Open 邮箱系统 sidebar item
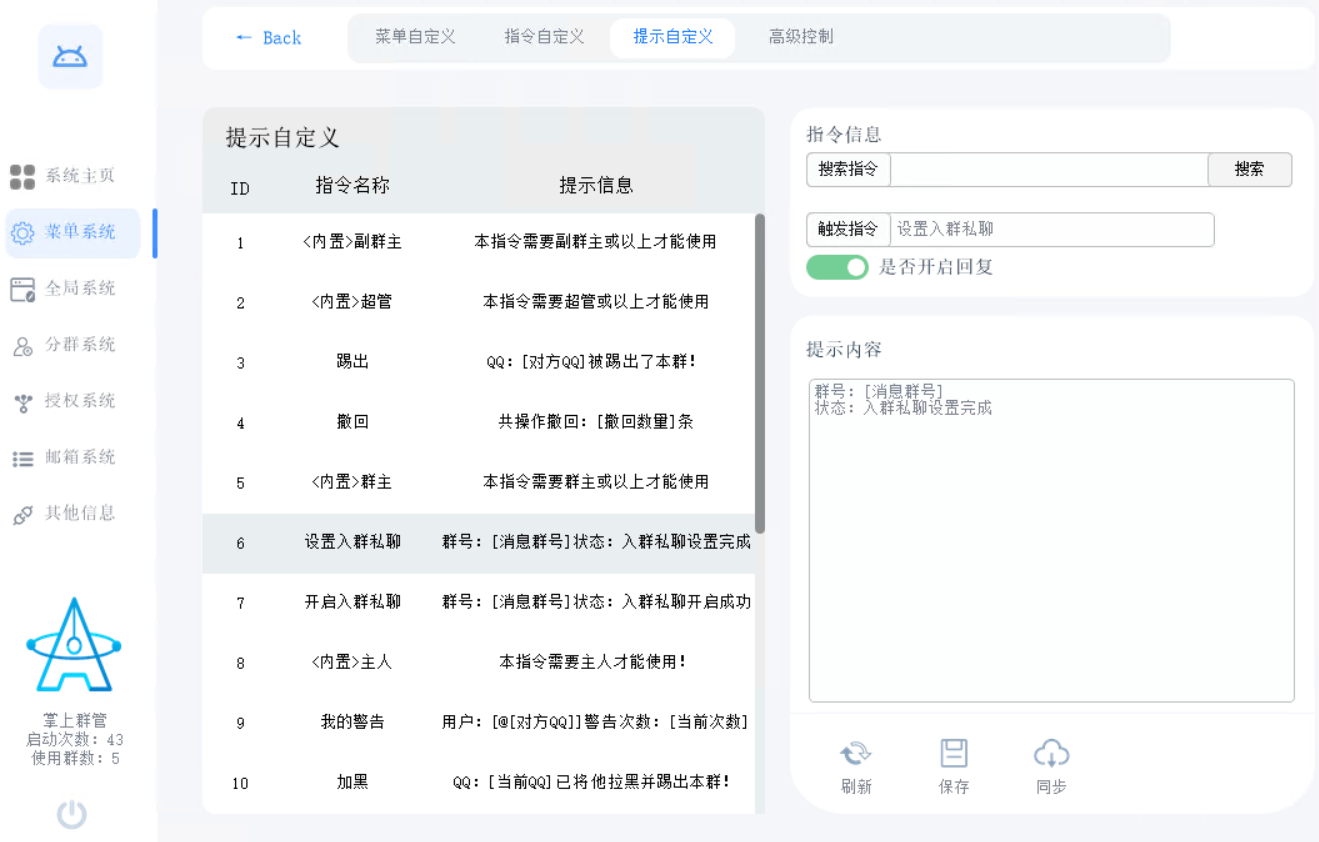The width and height of the screenshot is (1319, 842). click(x=62, y=458)
